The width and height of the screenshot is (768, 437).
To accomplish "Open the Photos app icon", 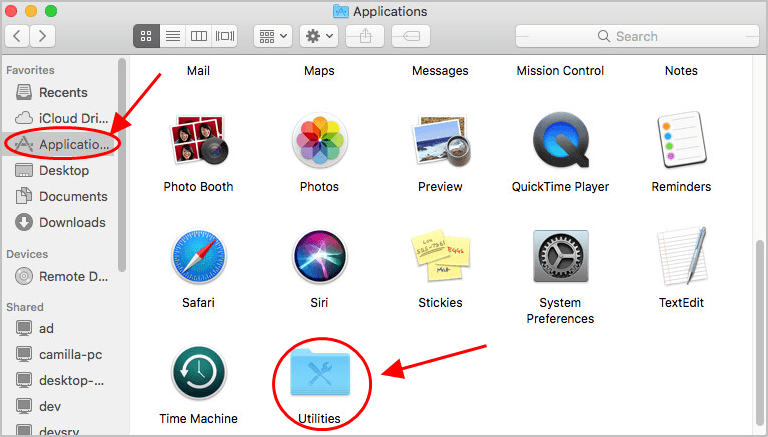I will 319,140.
